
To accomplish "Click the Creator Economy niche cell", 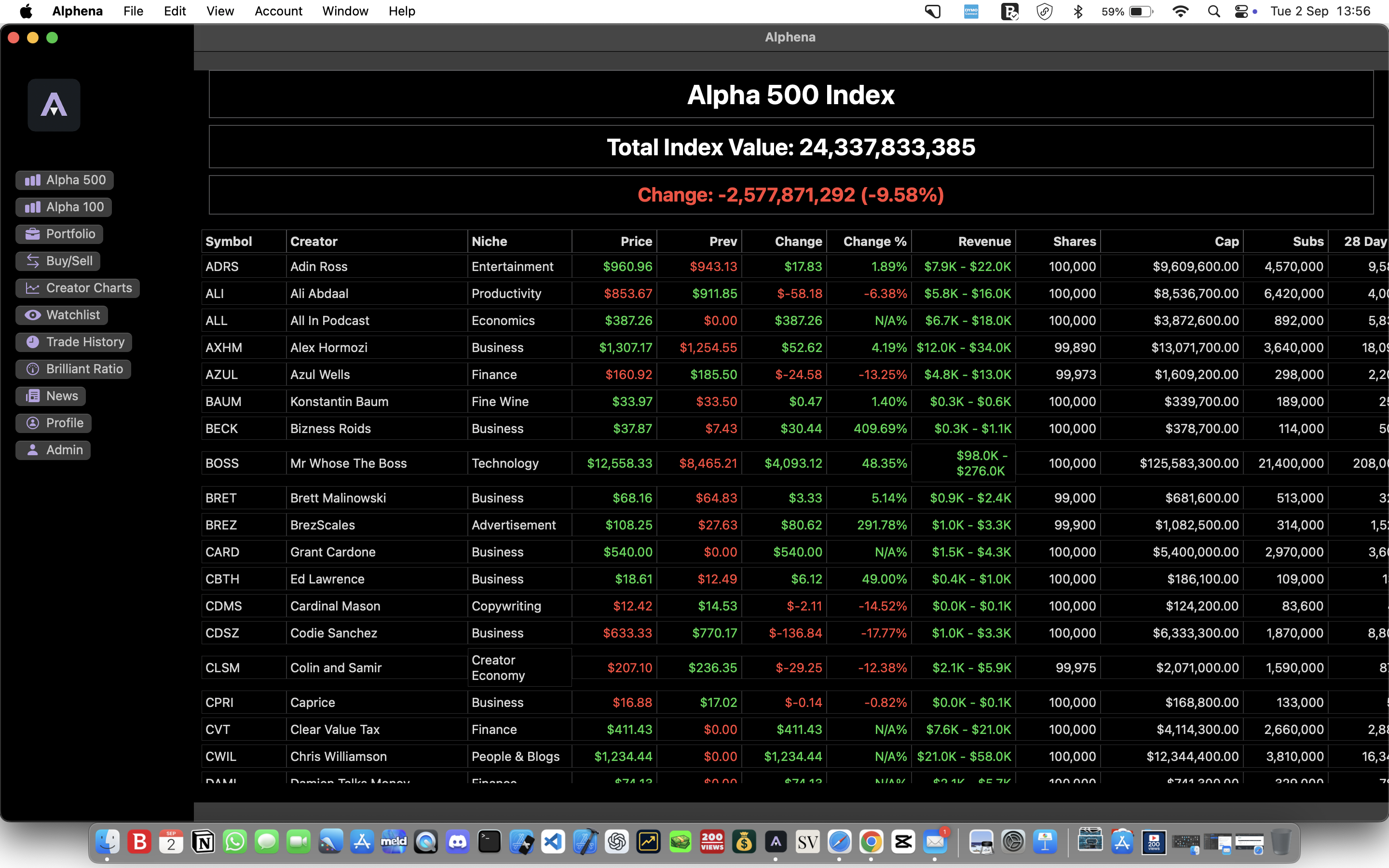I will tap(519, 668).
